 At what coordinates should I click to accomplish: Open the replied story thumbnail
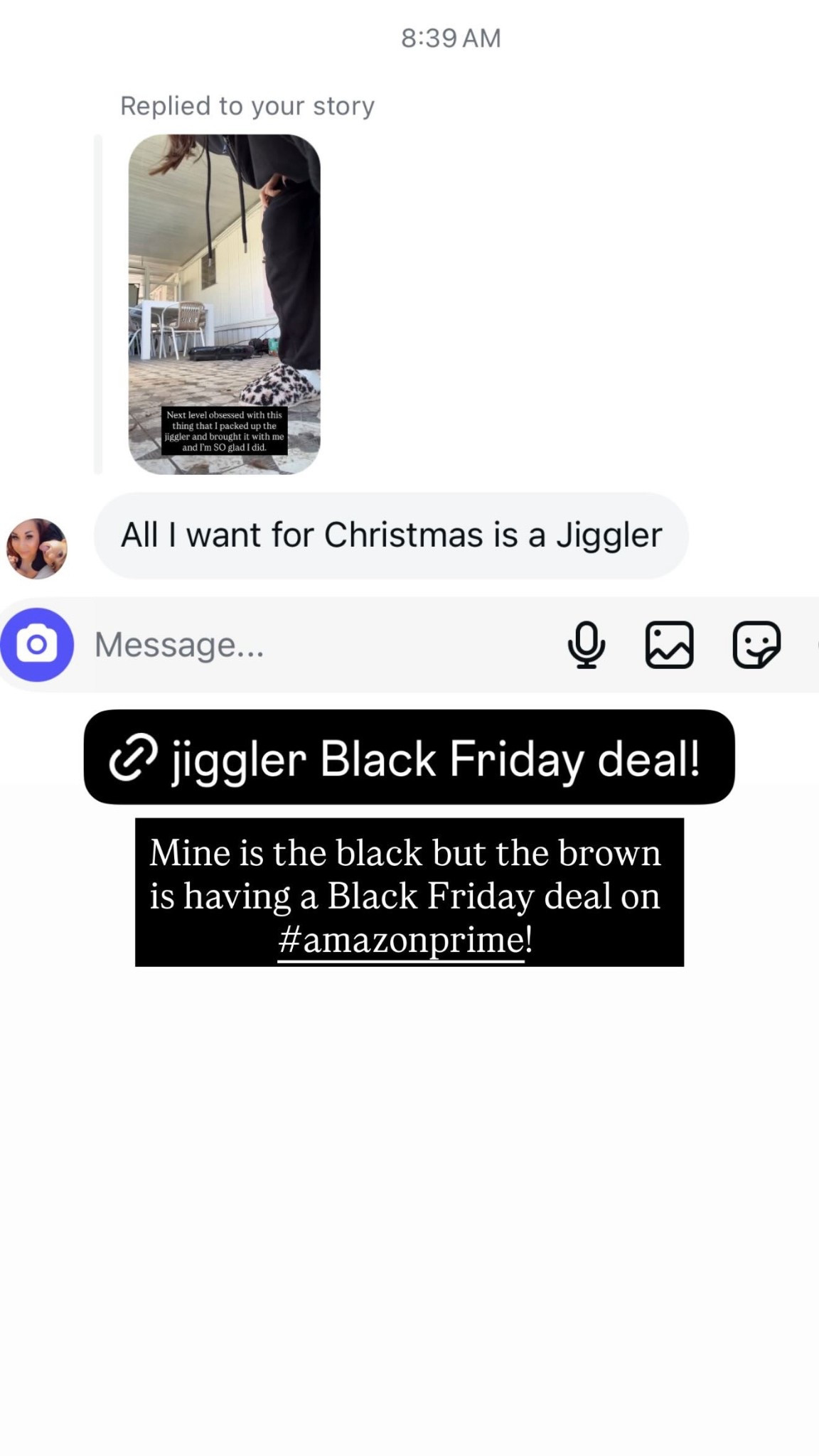(x=224, y=304)
